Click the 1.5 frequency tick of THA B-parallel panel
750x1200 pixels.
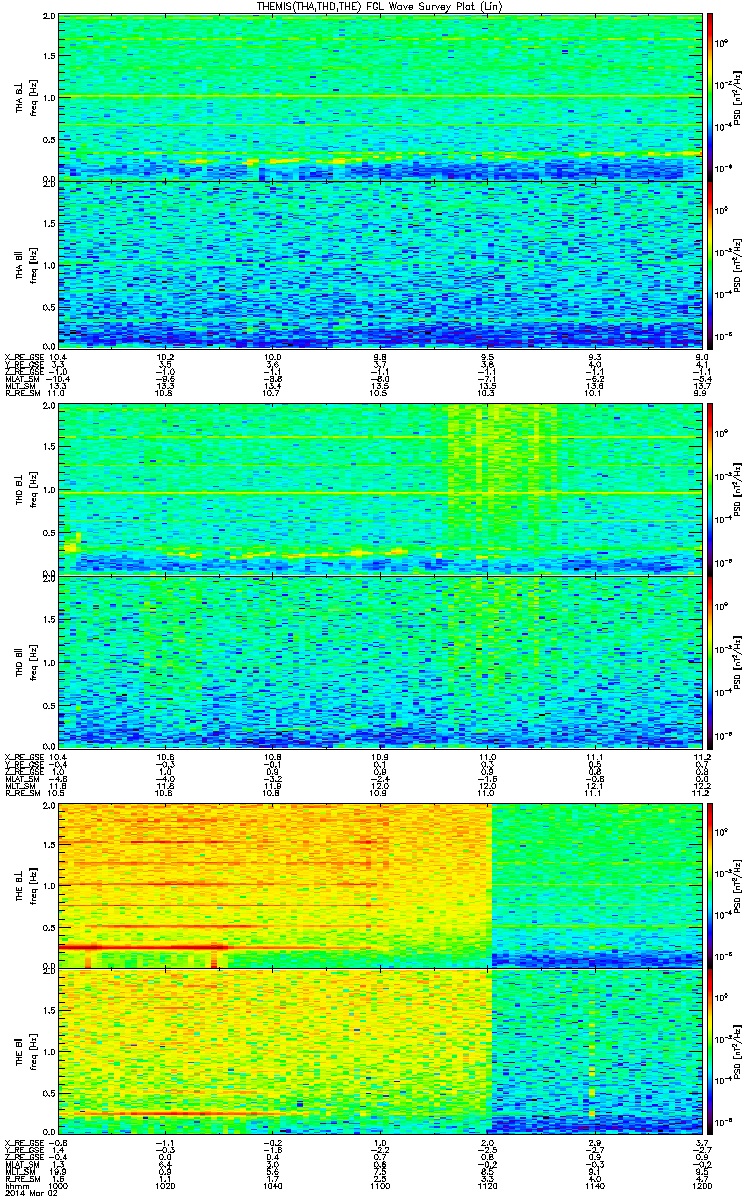tap(49, 223)
